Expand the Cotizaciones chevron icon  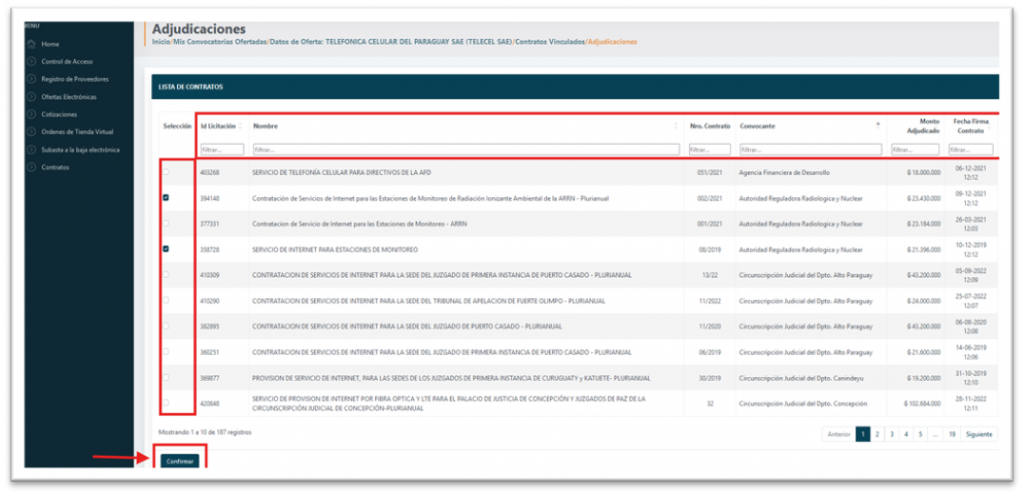[31, 114]
